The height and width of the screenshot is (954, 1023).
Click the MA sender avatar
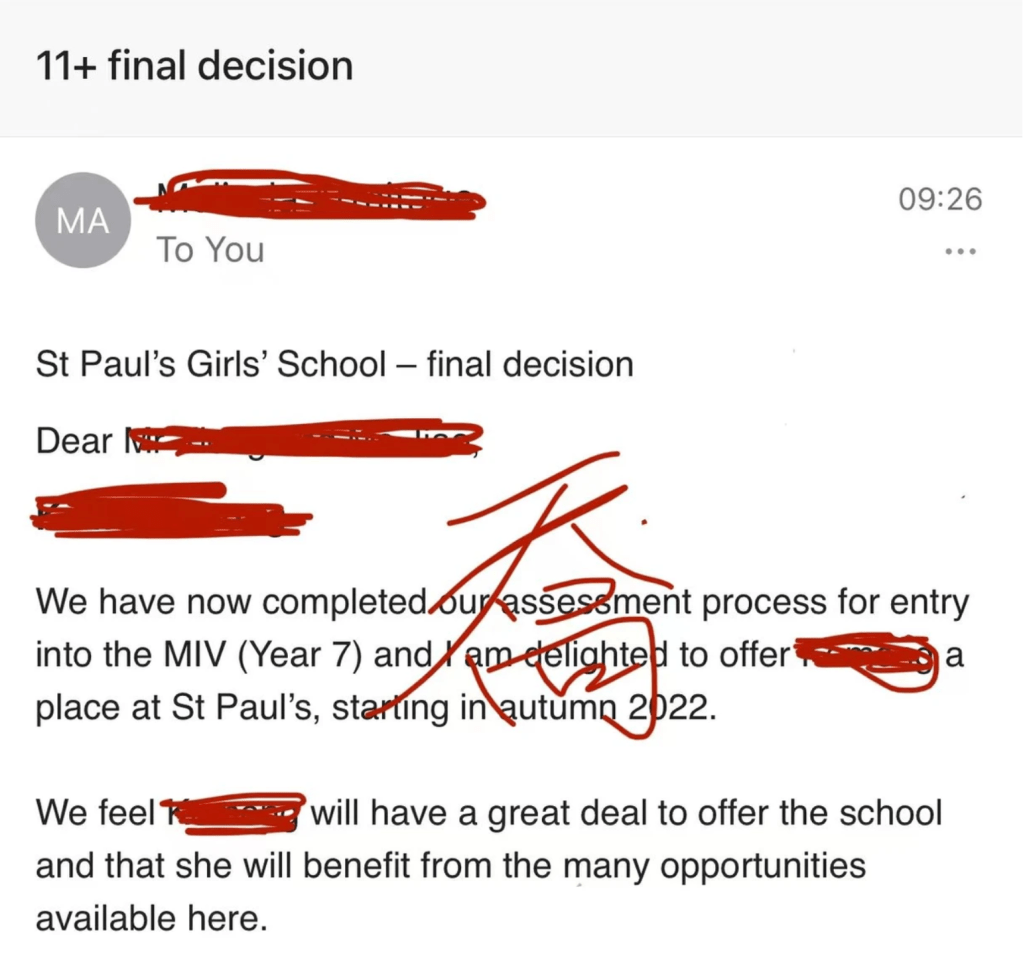click(x=84, y=221)
